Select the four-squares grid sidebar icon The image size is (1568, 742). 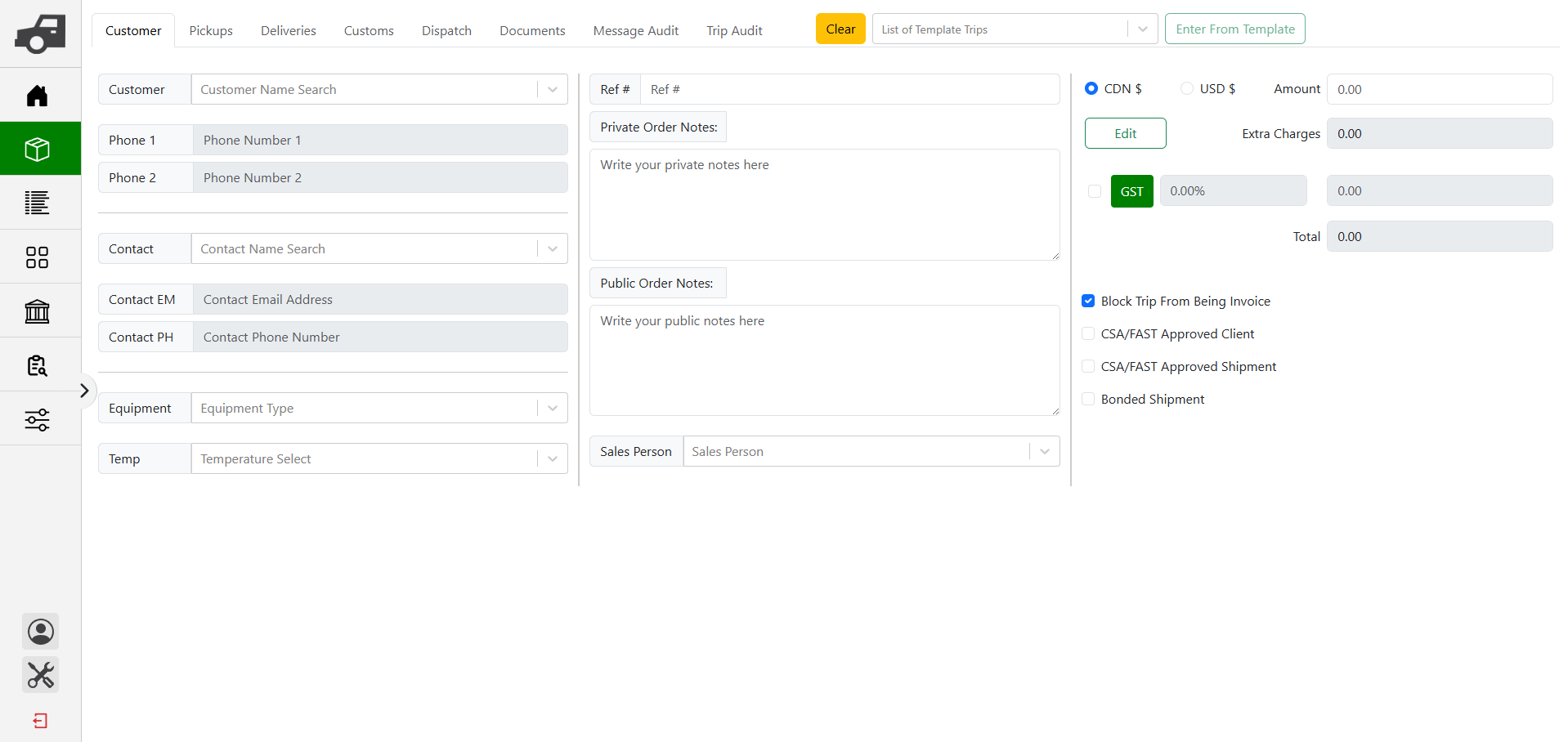pyautogui.click(x=38, y=257)
